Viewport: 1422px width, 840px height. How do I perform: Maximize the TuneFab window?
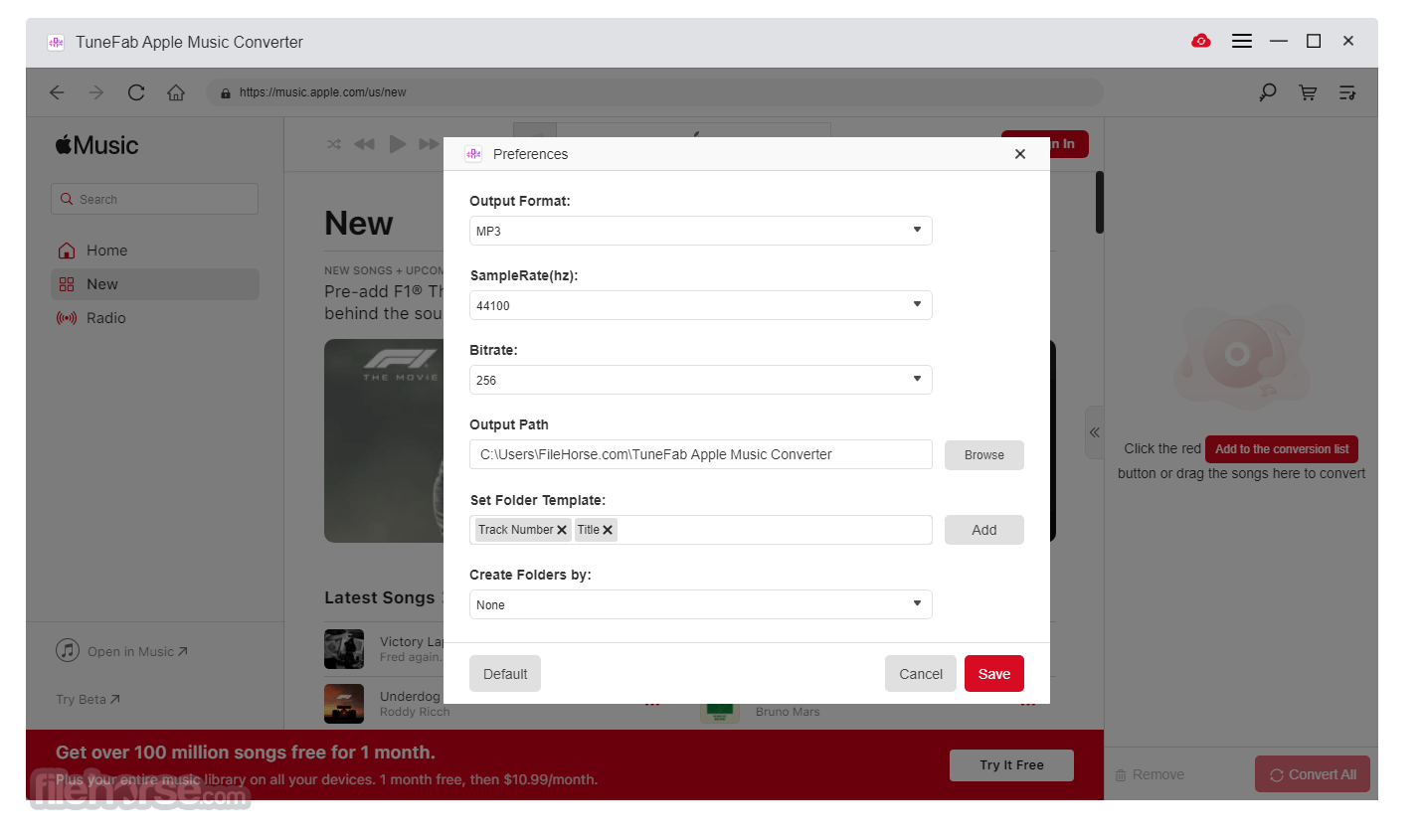pos(1314,41)
